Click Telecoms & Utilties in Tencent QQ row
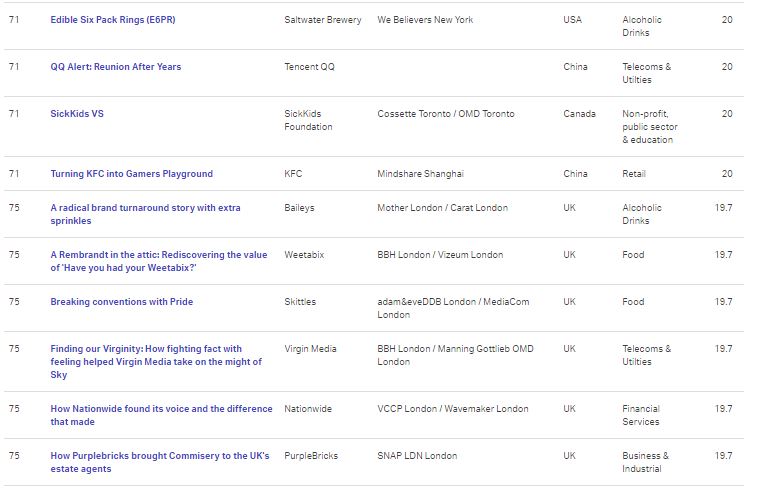 [647, 73]
